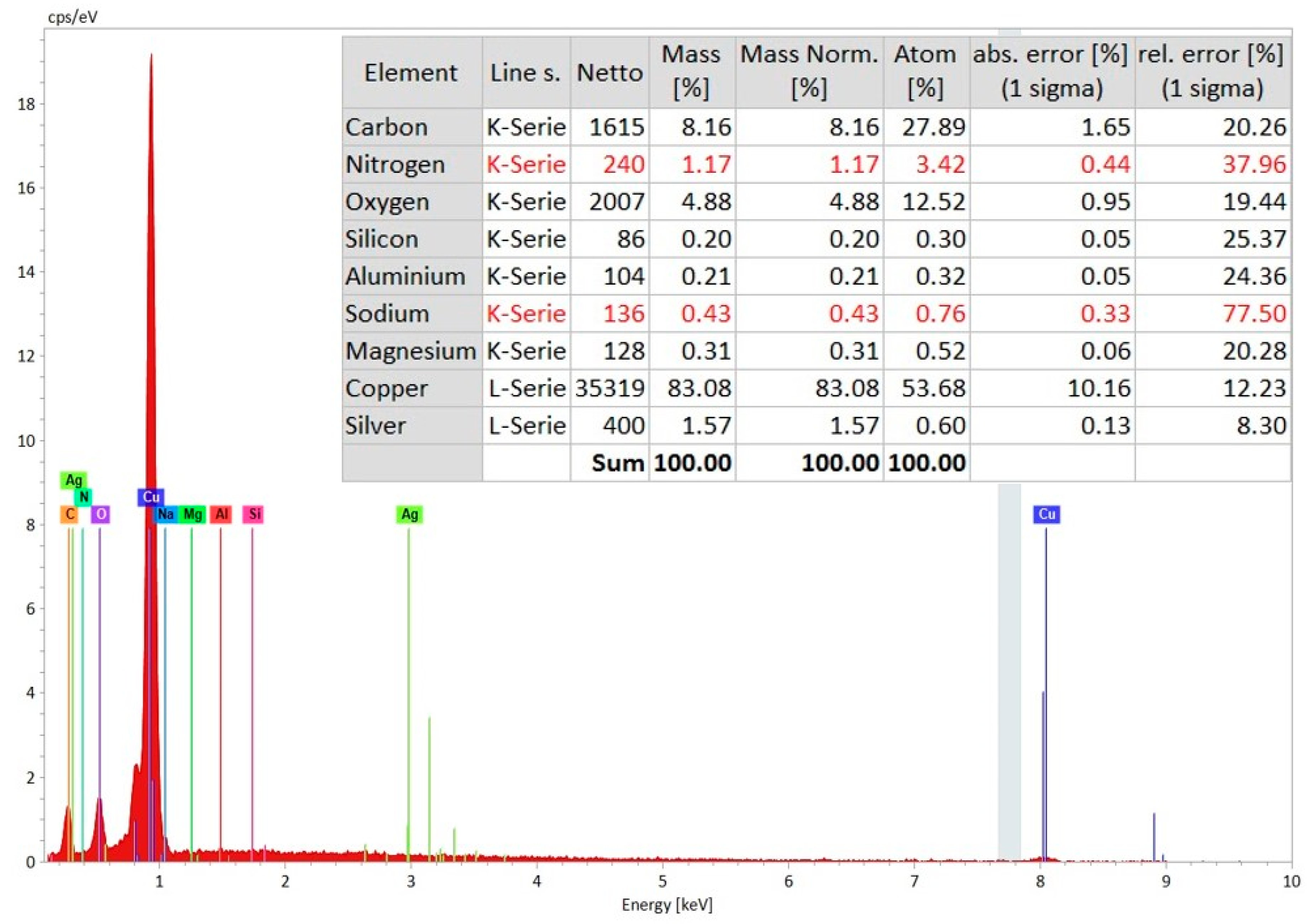The image size is (1309, 924).
Task: Click the Ag label near 3 keV
Action: [409, 514]
